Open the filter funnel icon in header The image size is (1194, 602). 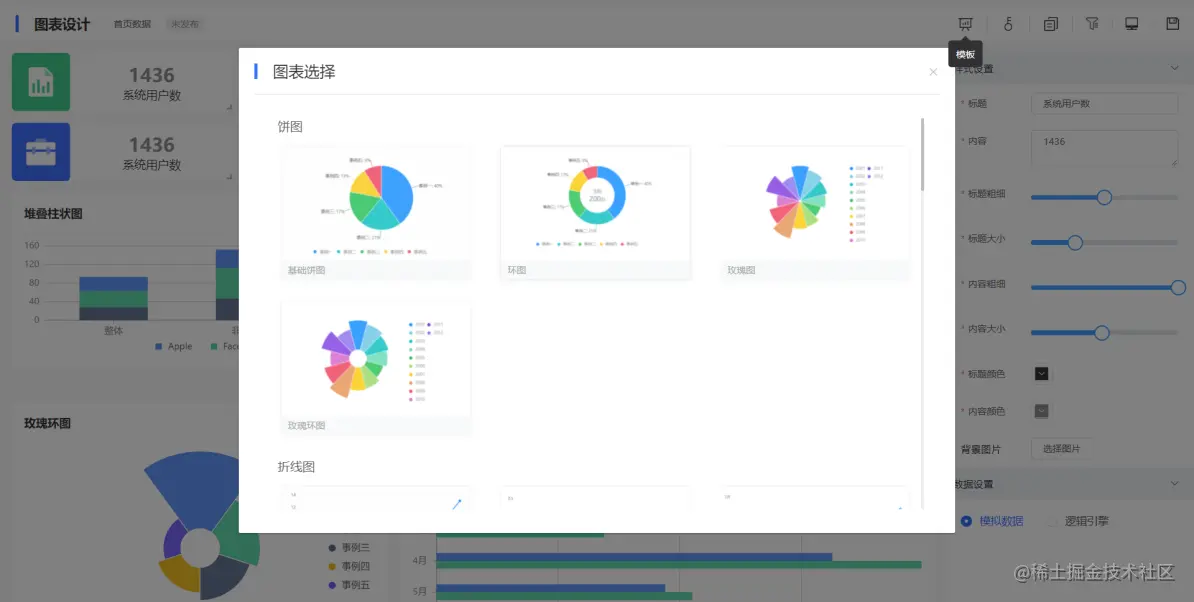tap(1092, 24)
